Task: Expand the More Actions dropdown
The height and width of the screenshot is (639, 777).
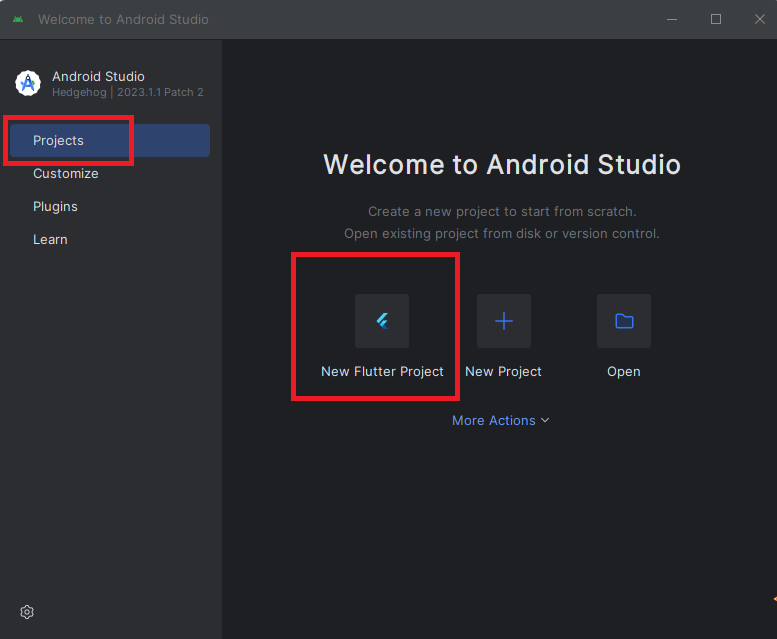Action: (500, 421)
